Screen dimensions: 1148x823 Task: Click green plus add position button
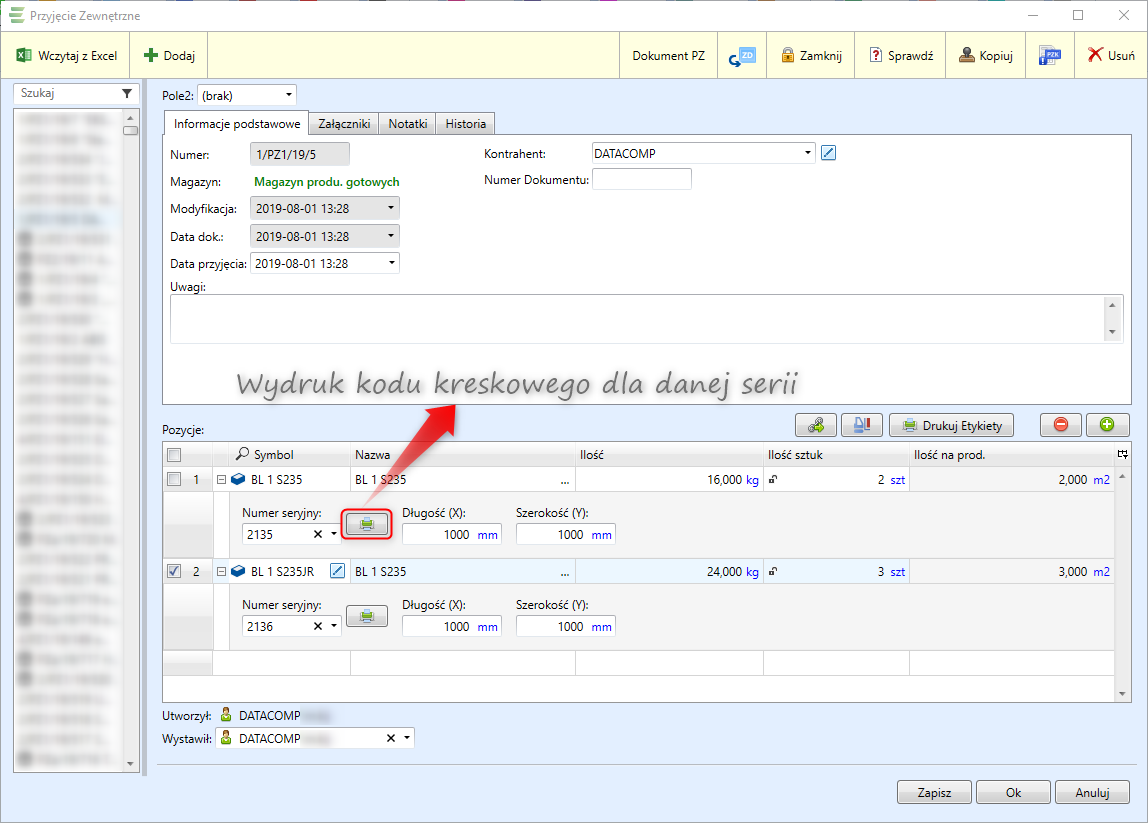tap(1107, 425)
